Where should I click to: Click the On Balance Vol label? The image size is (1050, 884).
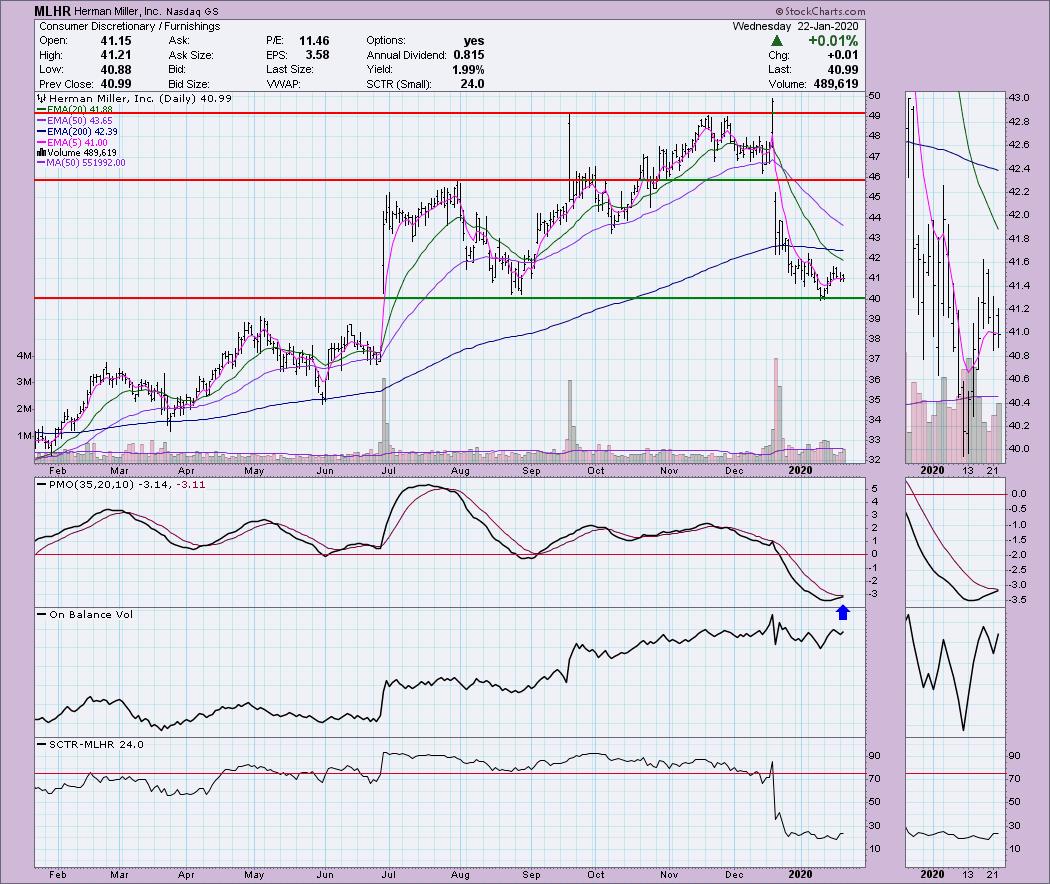pyautogui.click(x=91, y=614)
